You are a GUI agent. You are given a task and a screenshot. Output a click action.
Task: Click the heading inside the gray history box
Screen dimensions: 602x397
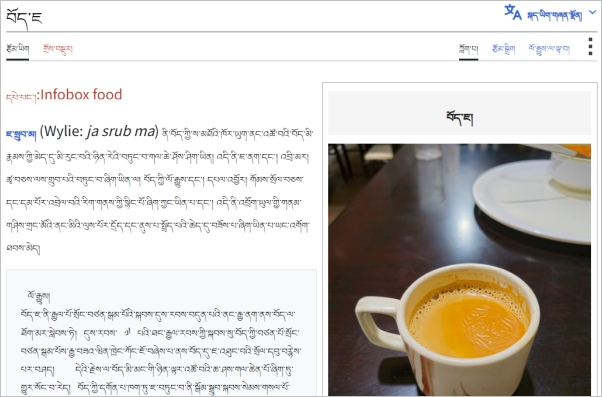(x=38, y=296)
